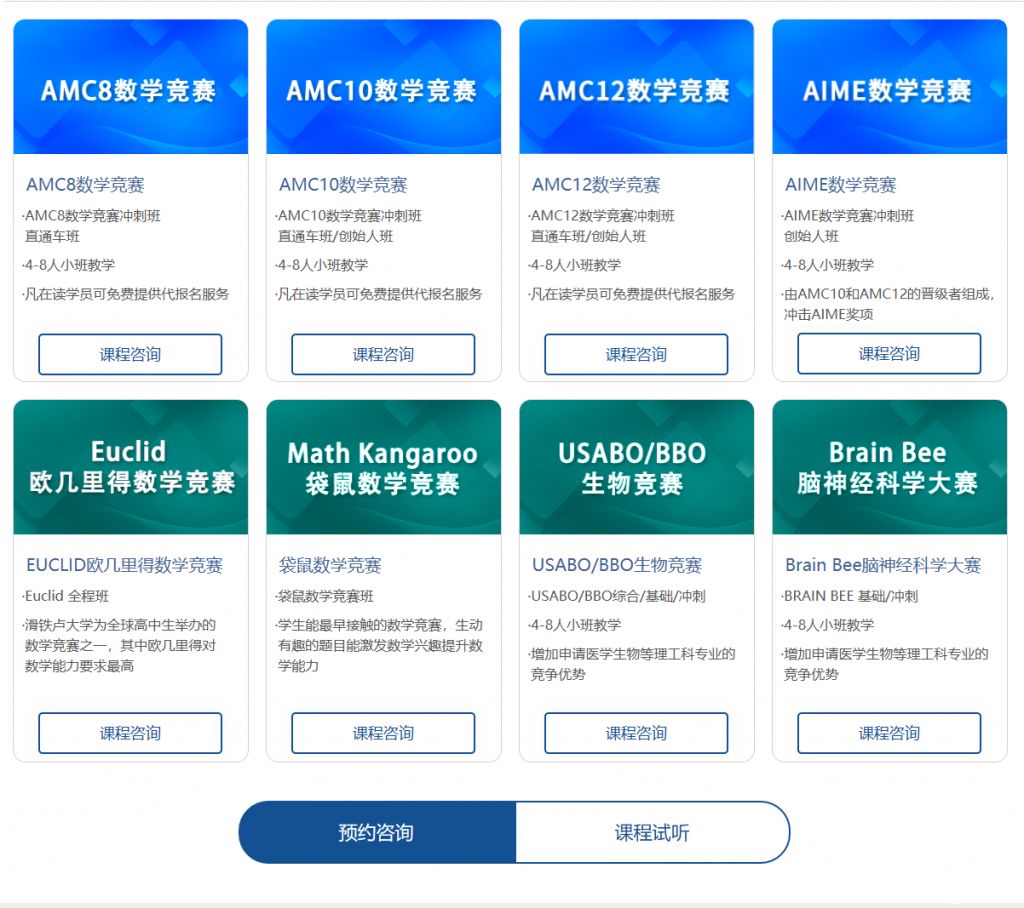Click the 课程咨询 button under 袋鼠数学竞赛
Screen dimensions: 1024x908
tap(383, 733)
